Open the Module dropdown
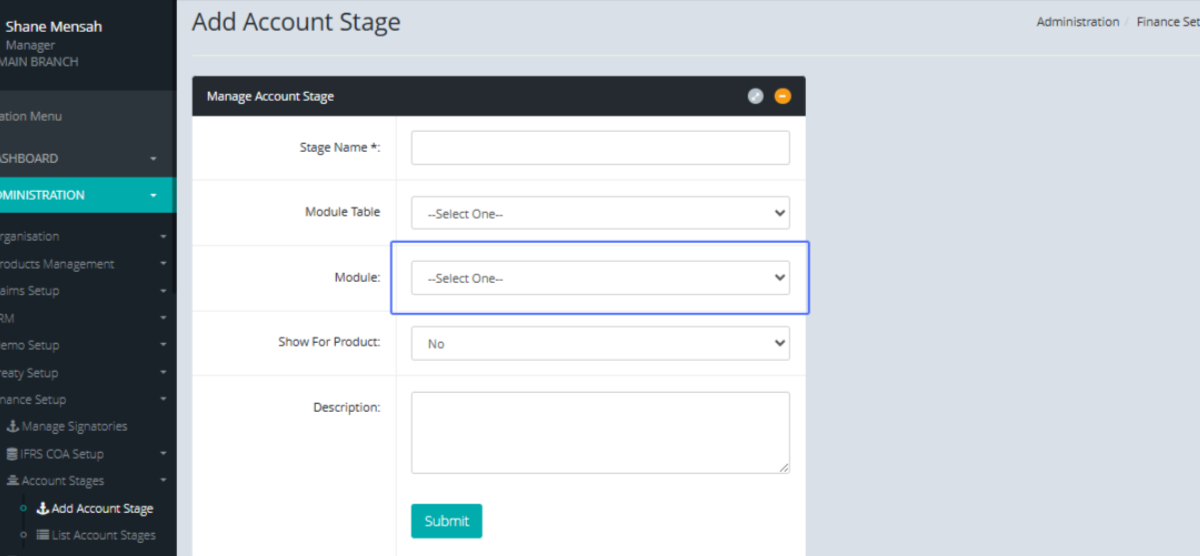The height and width of the screenshot is (556, 1200). (600, 278)
